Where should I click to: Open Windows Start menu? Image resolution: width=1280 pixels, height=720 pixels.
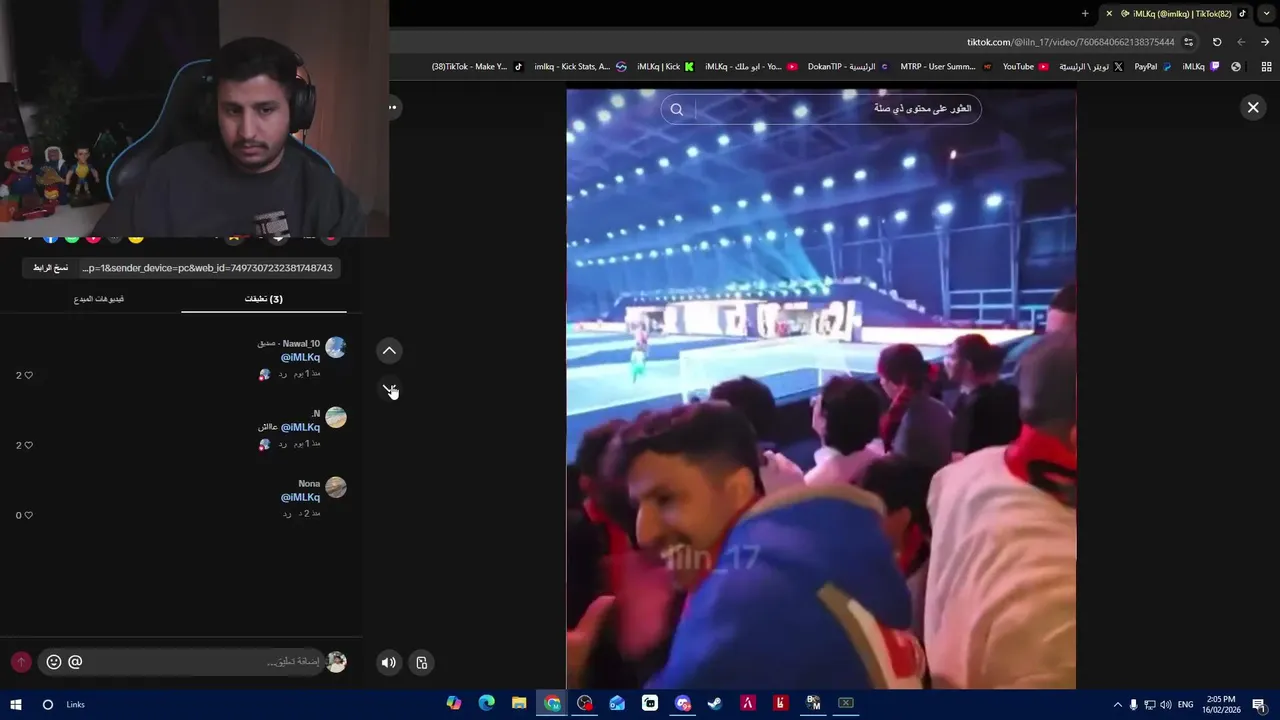point(15,704)
